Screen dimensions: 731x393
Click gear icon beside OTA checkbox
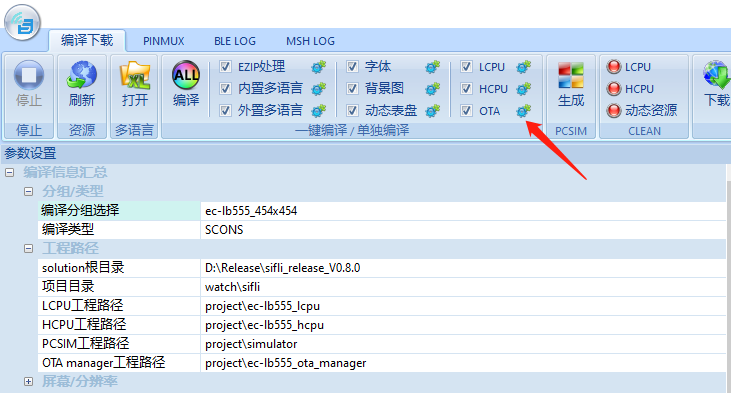tap(524, 110)
